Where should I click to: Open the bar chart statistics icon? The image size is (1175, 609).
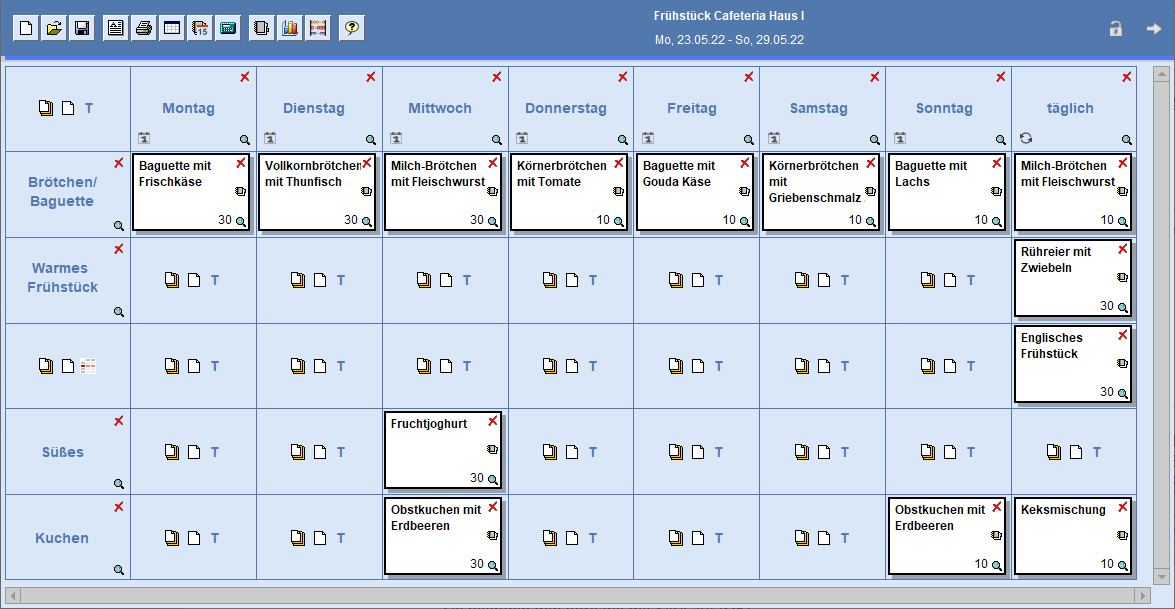(290, 28)
